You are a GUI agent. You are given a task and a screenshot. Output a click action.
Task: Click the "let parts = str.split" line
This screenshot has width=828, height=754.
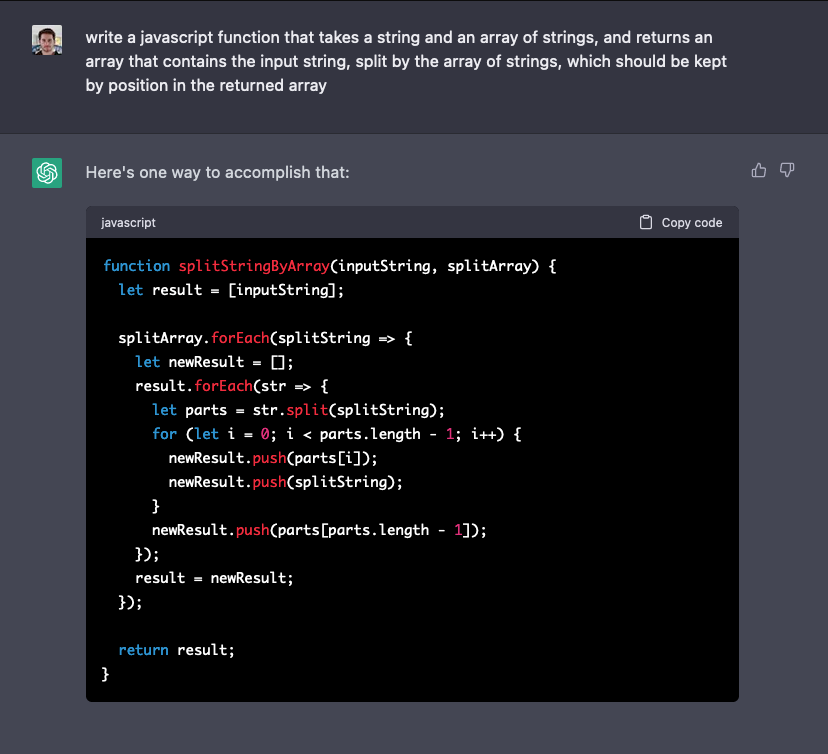pyautogui.click(x=298, y=410)
